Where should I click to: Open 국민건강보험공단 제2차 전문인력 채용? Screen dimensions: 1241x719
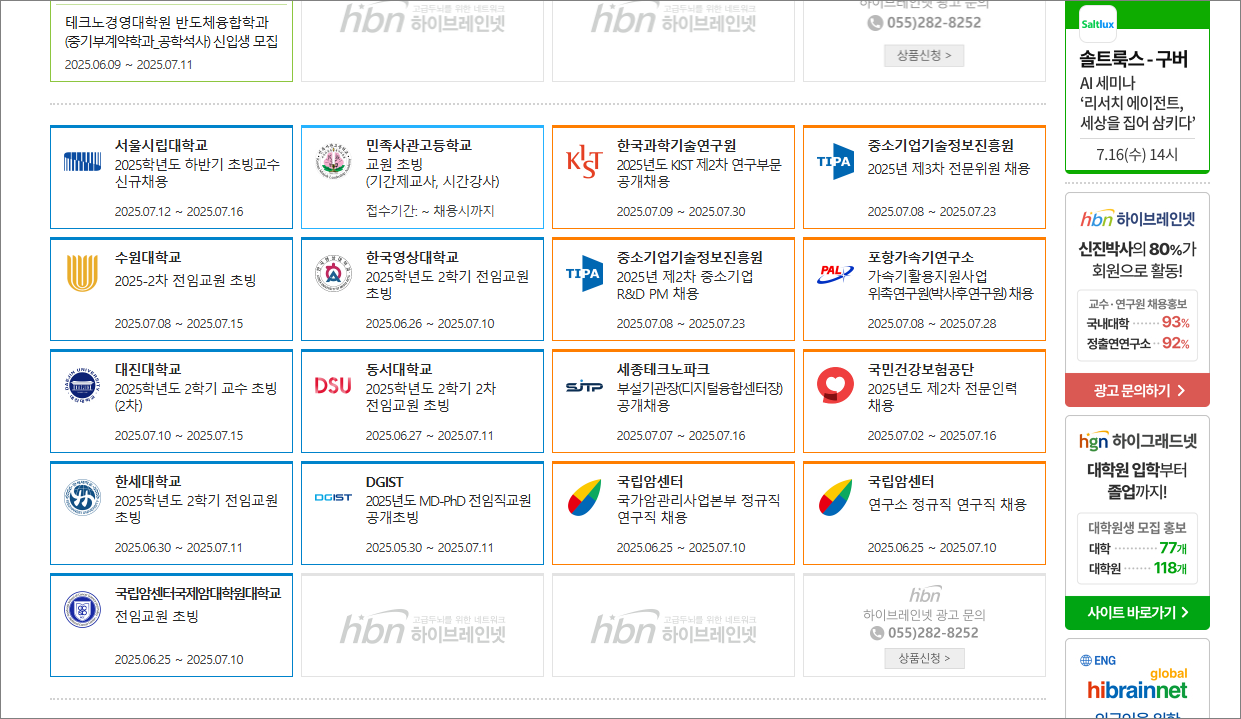coord(924,401)
